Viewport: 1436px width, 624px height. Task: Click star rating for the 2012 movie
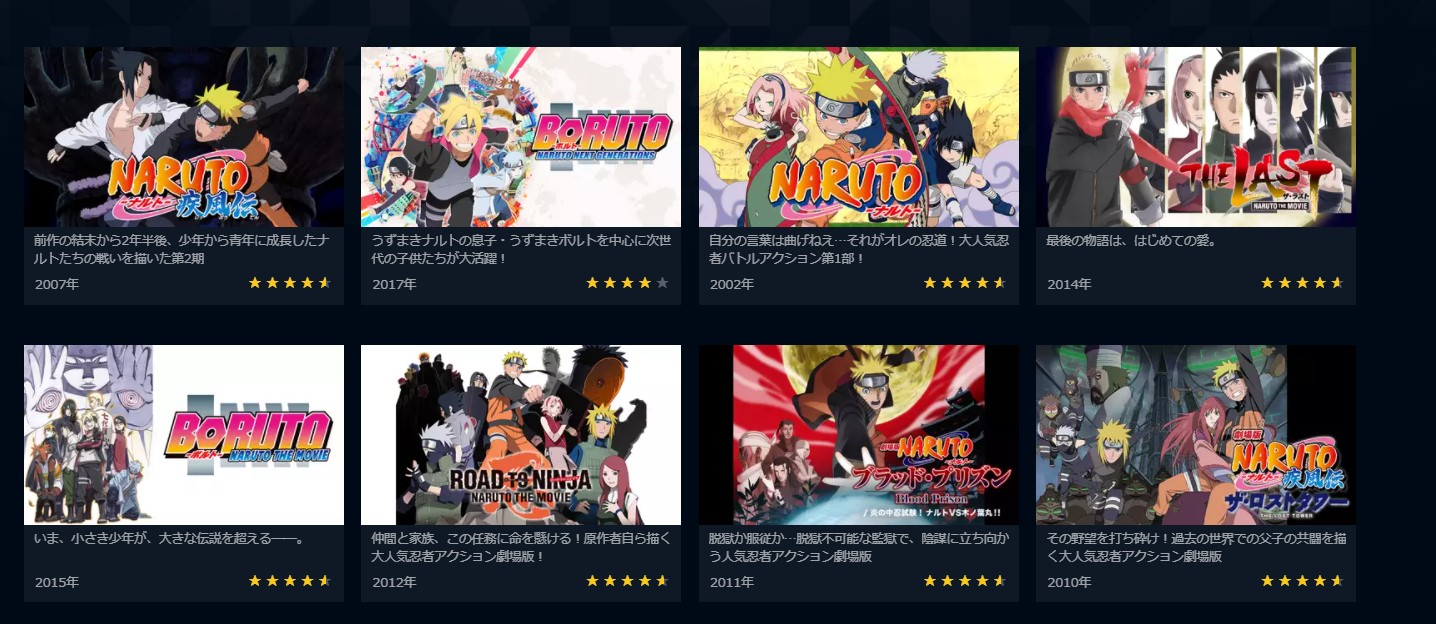[x=627, y=581]
